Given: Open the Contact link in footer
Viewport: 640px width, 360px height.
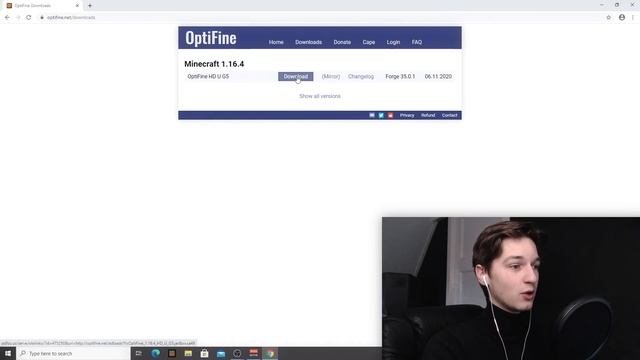Looking at the screenshot, I should tap(449, 116).
